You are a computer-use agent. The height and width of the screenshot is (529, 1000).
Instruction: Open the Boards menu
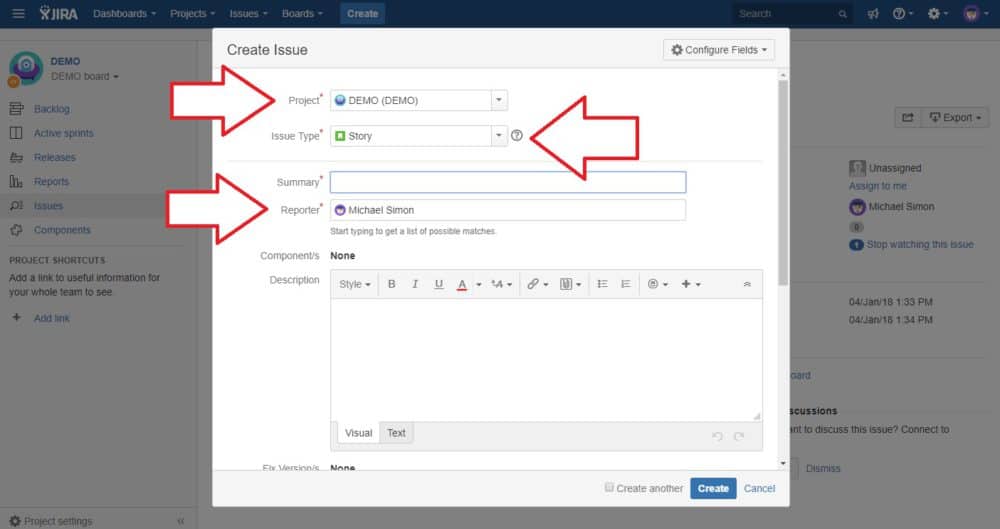click(302, 13)
